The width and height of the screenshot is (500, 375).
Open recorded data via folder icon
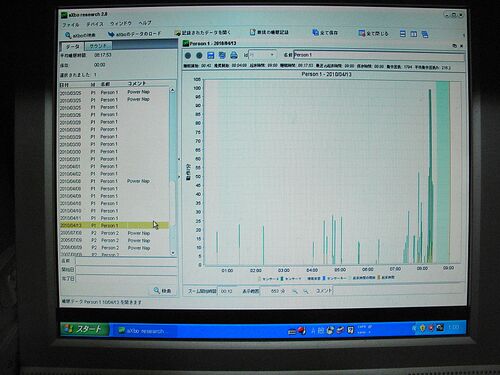177,33
